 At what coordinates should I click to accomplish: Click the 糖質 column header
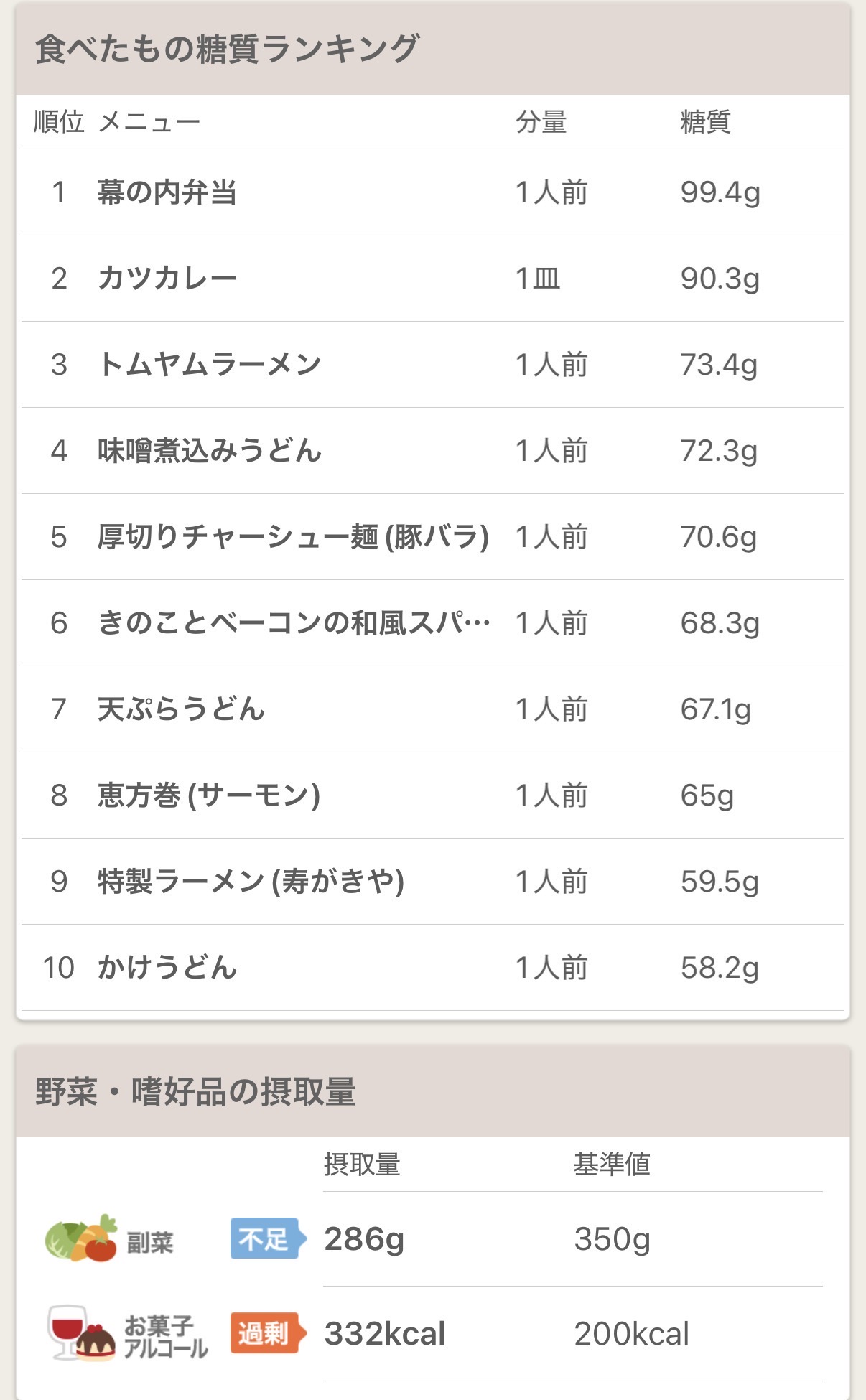point(706,122)
